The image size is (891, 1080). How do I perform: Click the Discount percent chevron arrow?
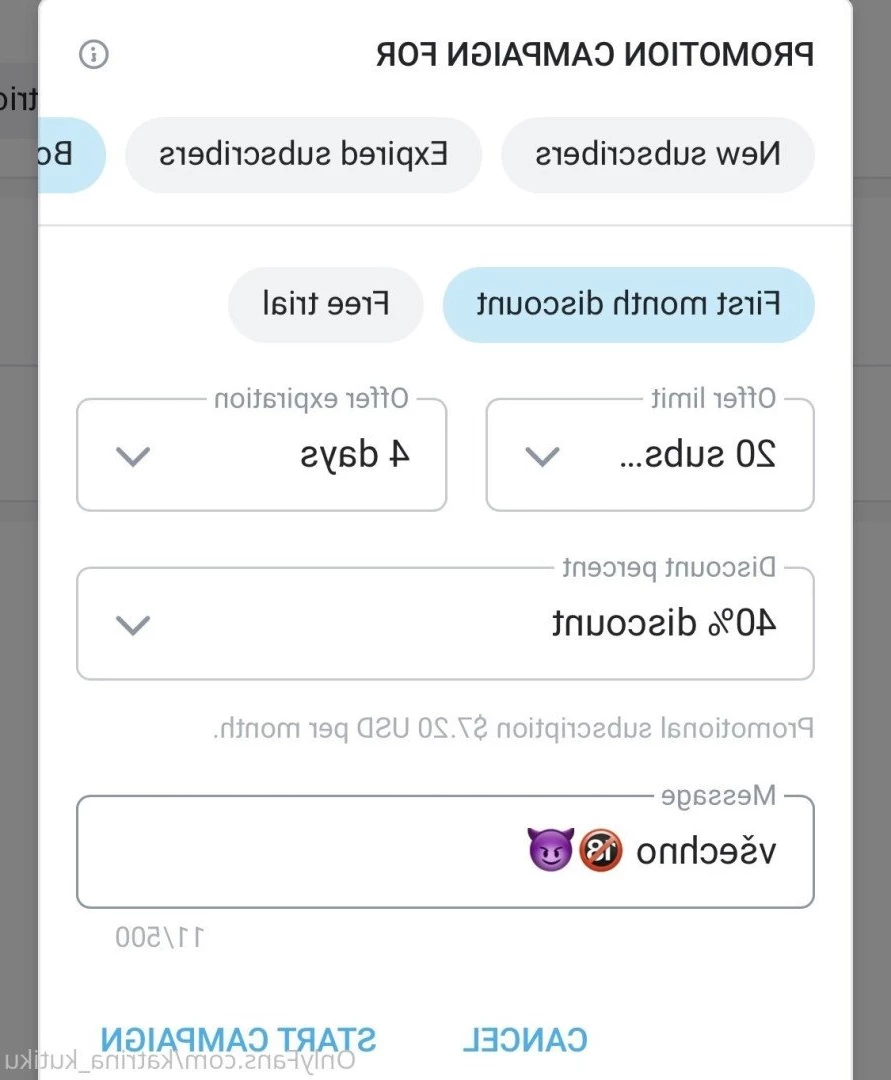coord(133,625)
